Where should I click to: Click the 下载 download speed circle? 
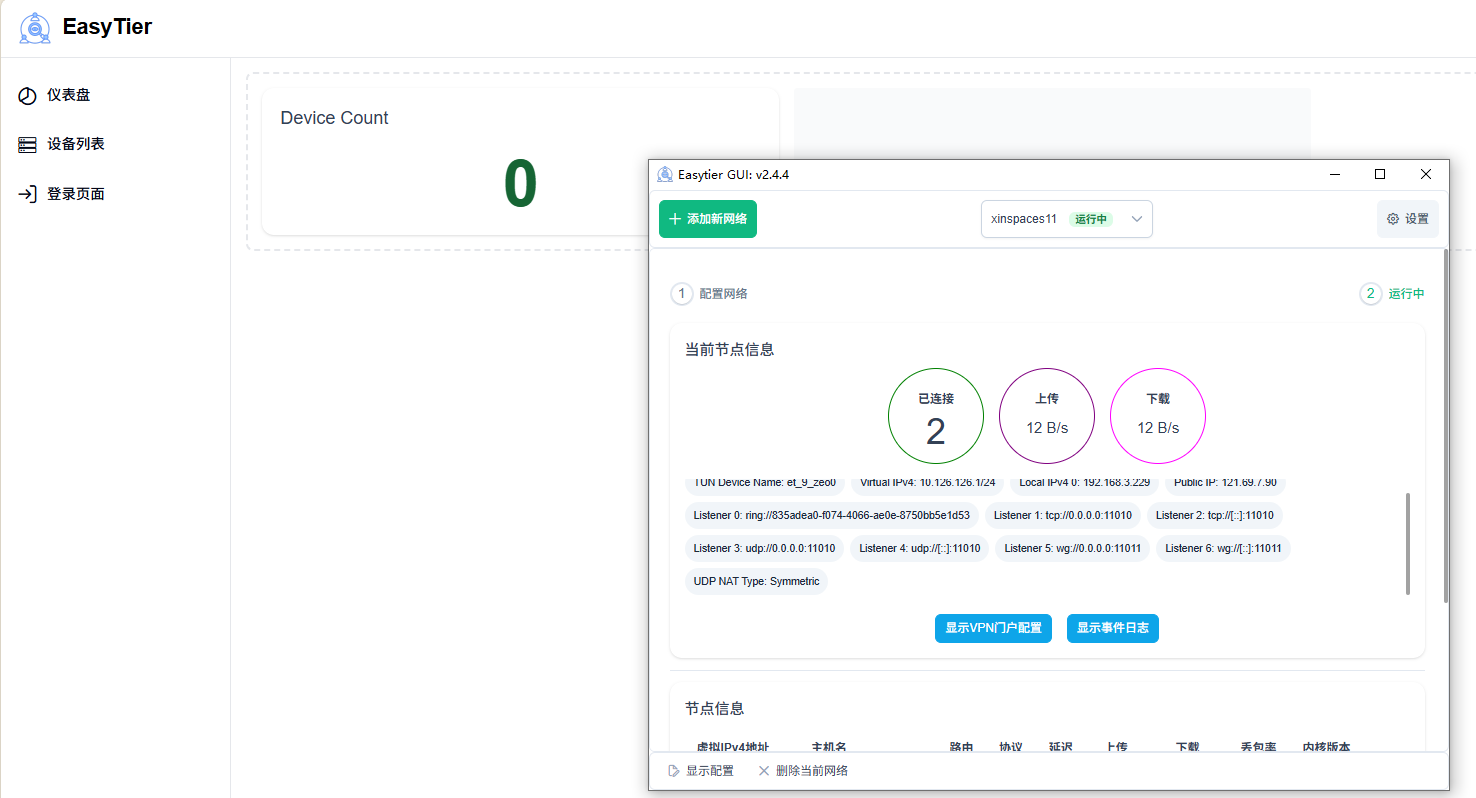point(1158,417)
